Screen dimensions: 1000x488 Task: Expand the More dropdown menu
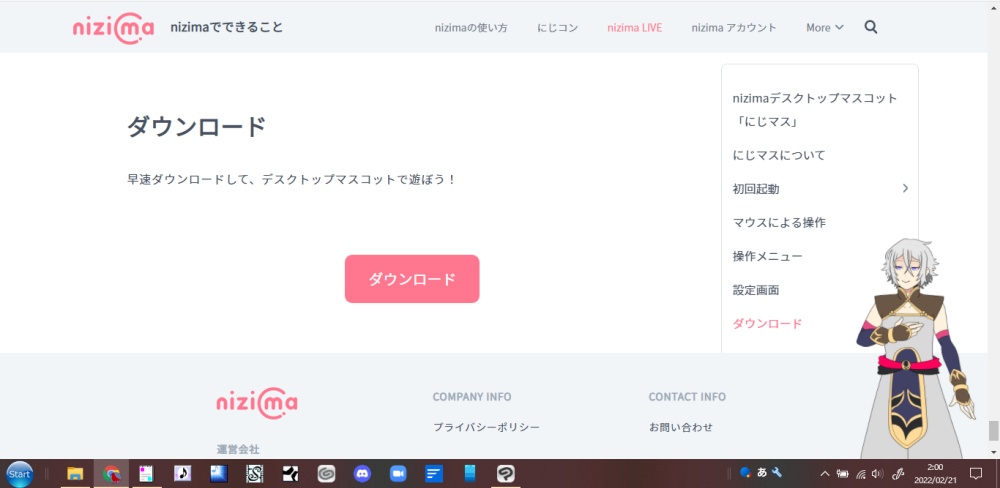(825, 27)
